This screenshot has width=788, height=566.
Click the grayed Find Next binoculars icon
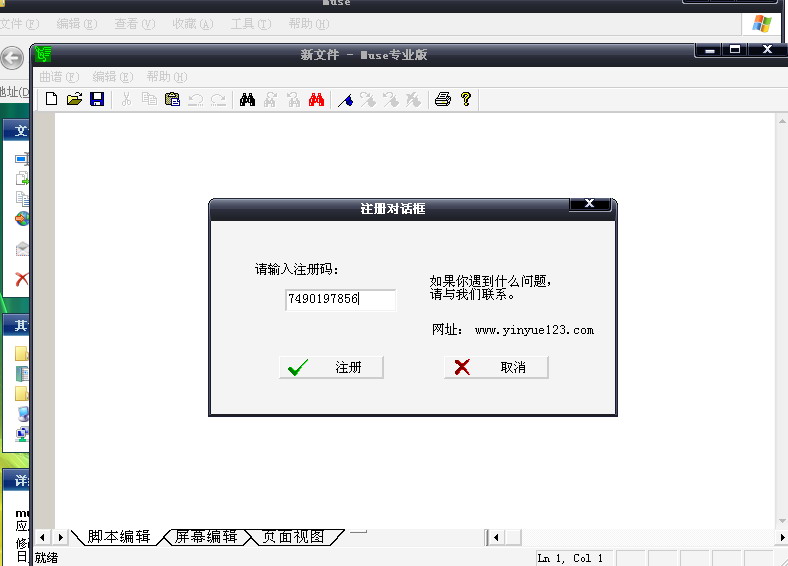click(x=270, y=99)
